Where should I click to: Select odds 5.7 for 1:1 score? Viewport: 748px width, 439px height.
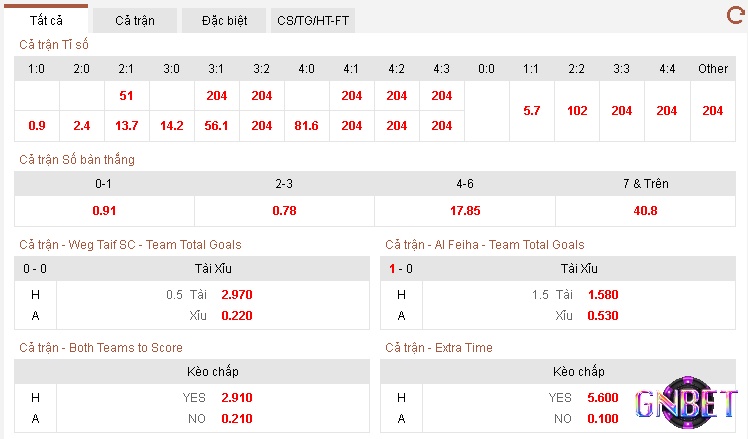[531, 111]
